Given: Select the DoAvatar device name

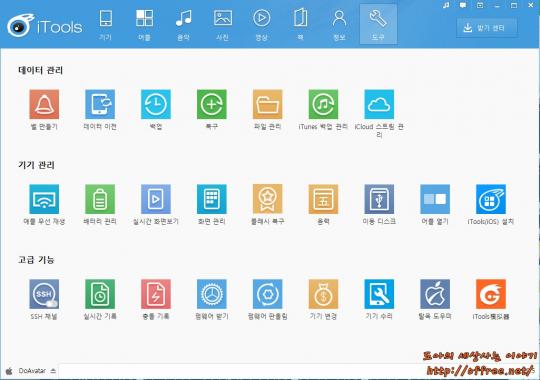Looking at the screenshot, I should click(x=32, y=371).
